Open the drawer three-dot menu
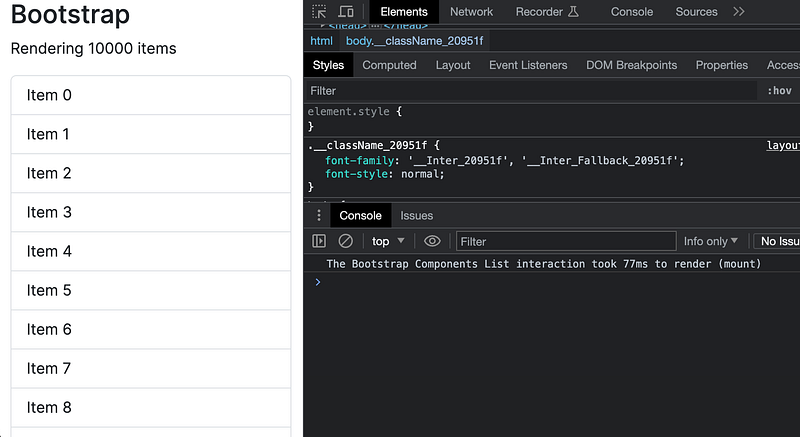The width and height of the screenshot is (800, 437). (x=318, y=216)
